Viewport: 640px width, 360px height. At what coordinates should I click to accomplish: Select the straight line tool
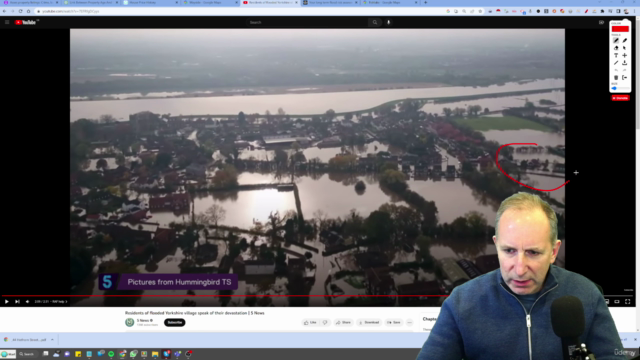pos(616,62)
